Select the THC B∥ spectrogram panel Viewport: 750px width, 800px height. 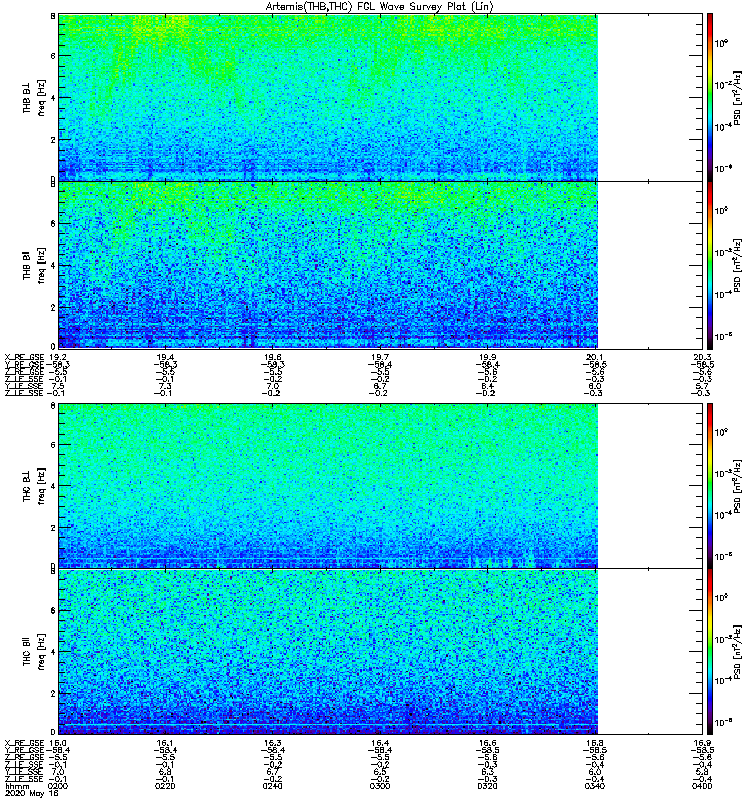[x=381, y=652]
